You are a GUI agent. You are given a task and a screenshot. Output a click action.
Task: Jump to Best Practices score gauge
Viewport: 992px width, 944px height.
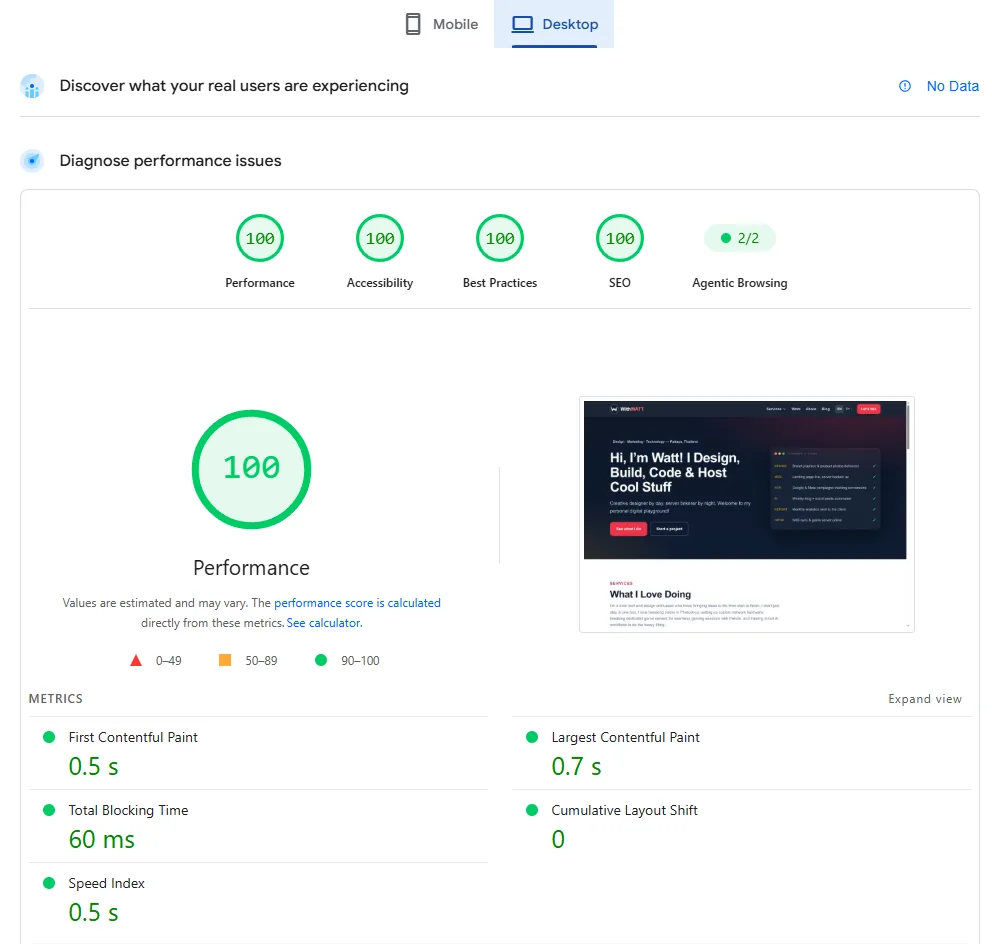click(500, 239)
